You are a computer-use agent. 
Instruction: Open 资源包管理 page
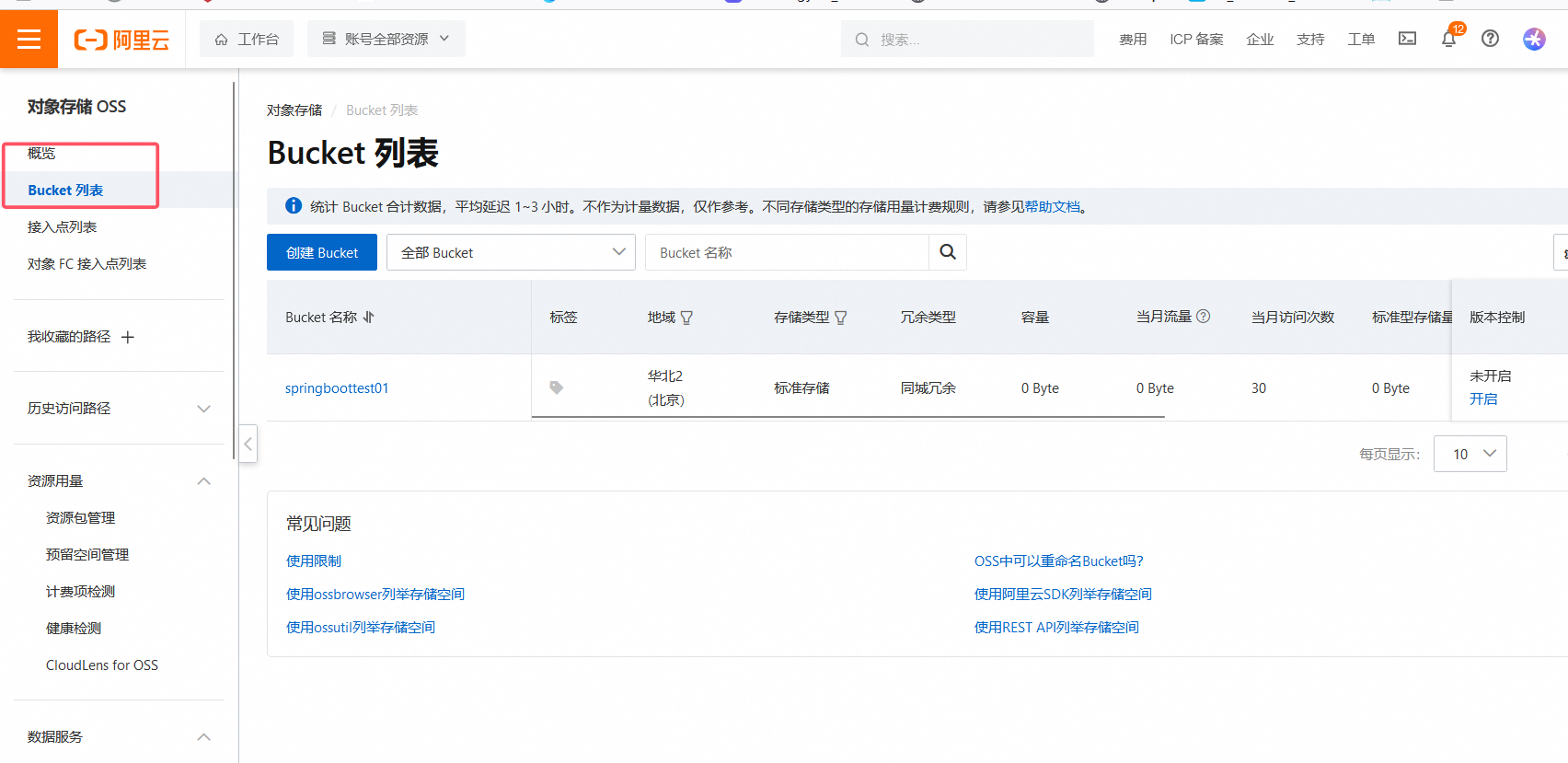click(80, 517)
